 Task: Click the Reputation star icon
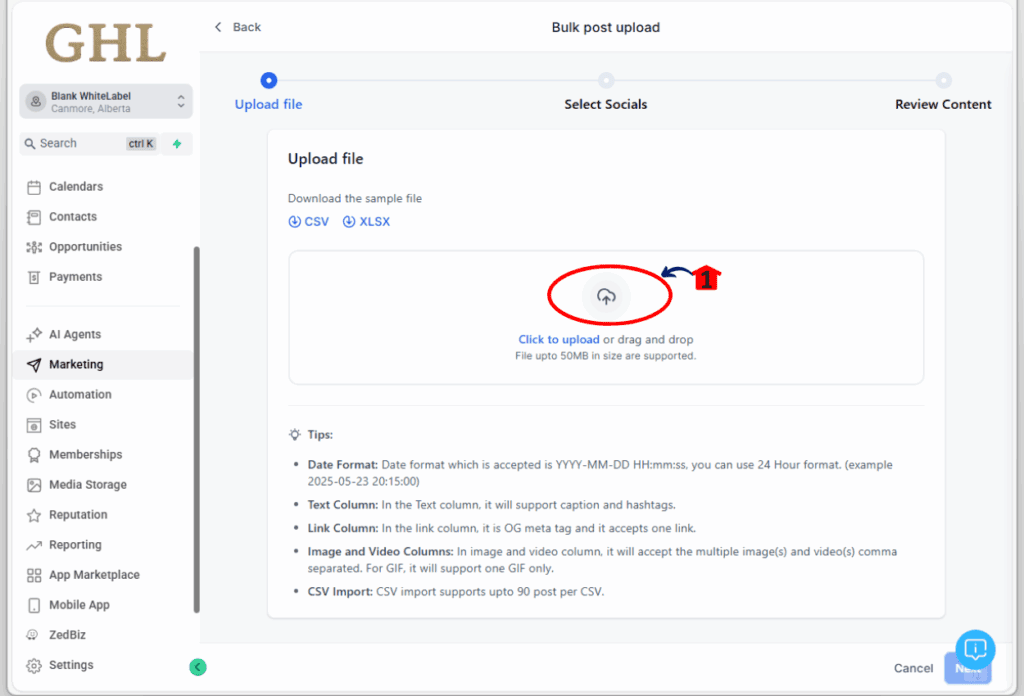34,515
